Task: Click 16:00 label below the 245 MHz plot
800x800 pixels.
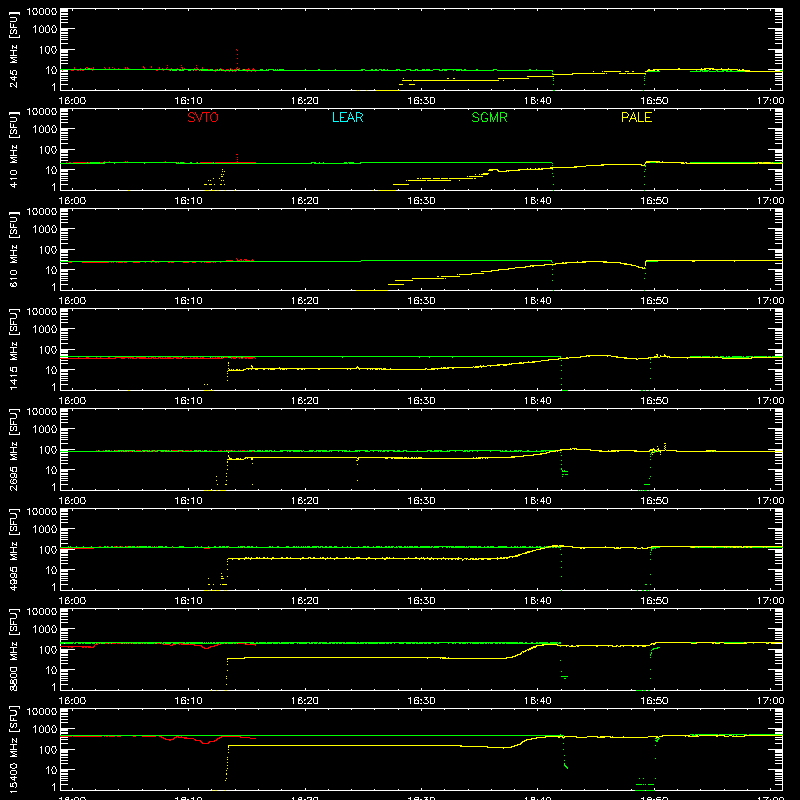Action: coord(72,101)
